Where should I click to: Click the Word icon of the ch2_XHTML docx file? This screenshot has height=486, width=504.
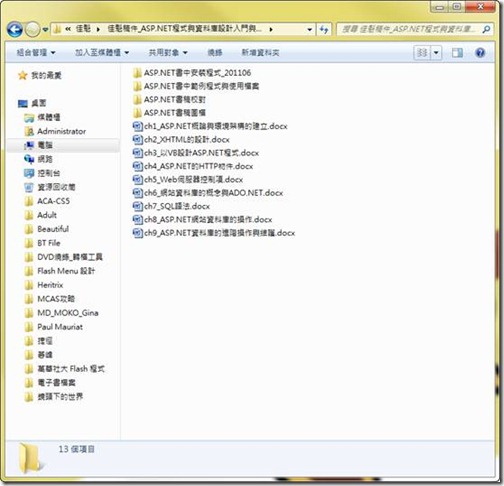[x=137, y=139]
